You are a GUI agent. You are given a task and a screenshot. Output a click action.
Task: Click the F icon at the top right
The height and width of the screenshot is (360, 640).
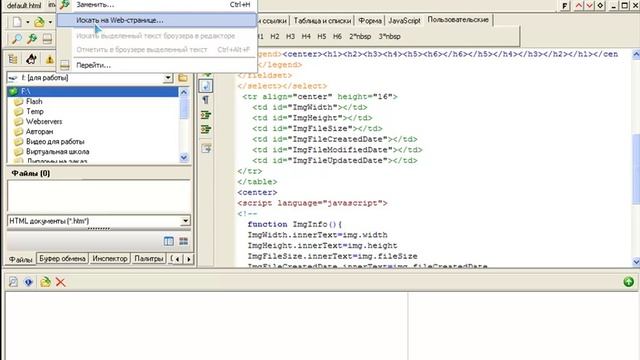[x=565, y=6]
